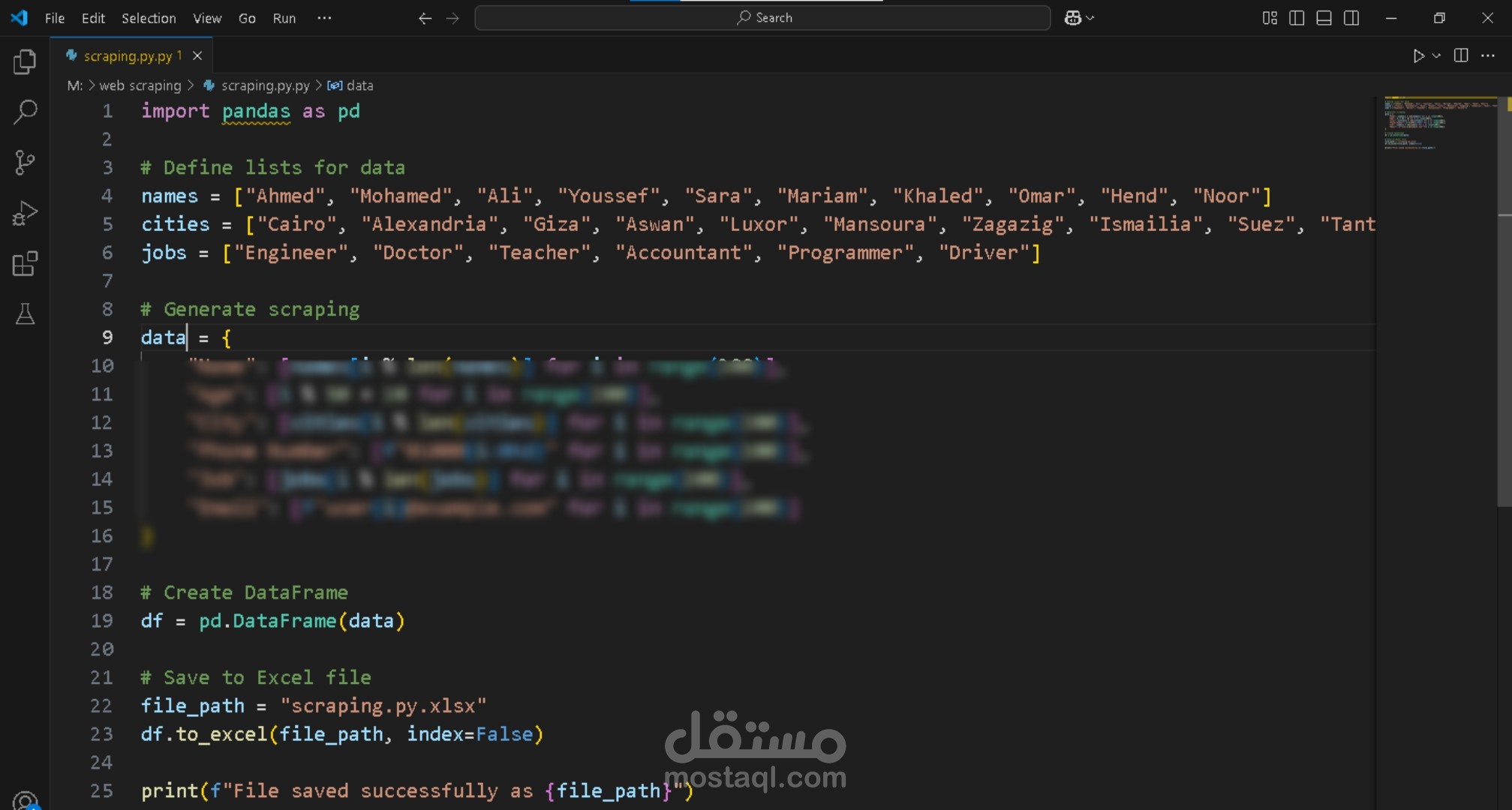Click on "Ahmed" in names list
The width and height of the screenshot is (1512, 810).
click(285, 196)
